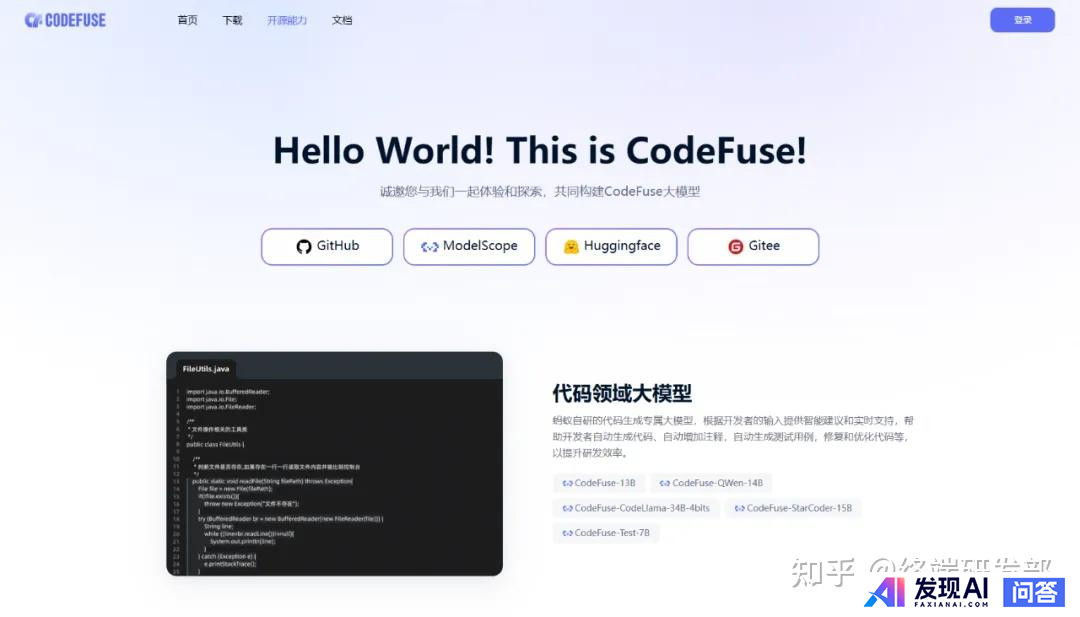Click the CodeFuse logo
Image resolution: width=1080 pixels, height=617 pixels.
coord(65,20)
